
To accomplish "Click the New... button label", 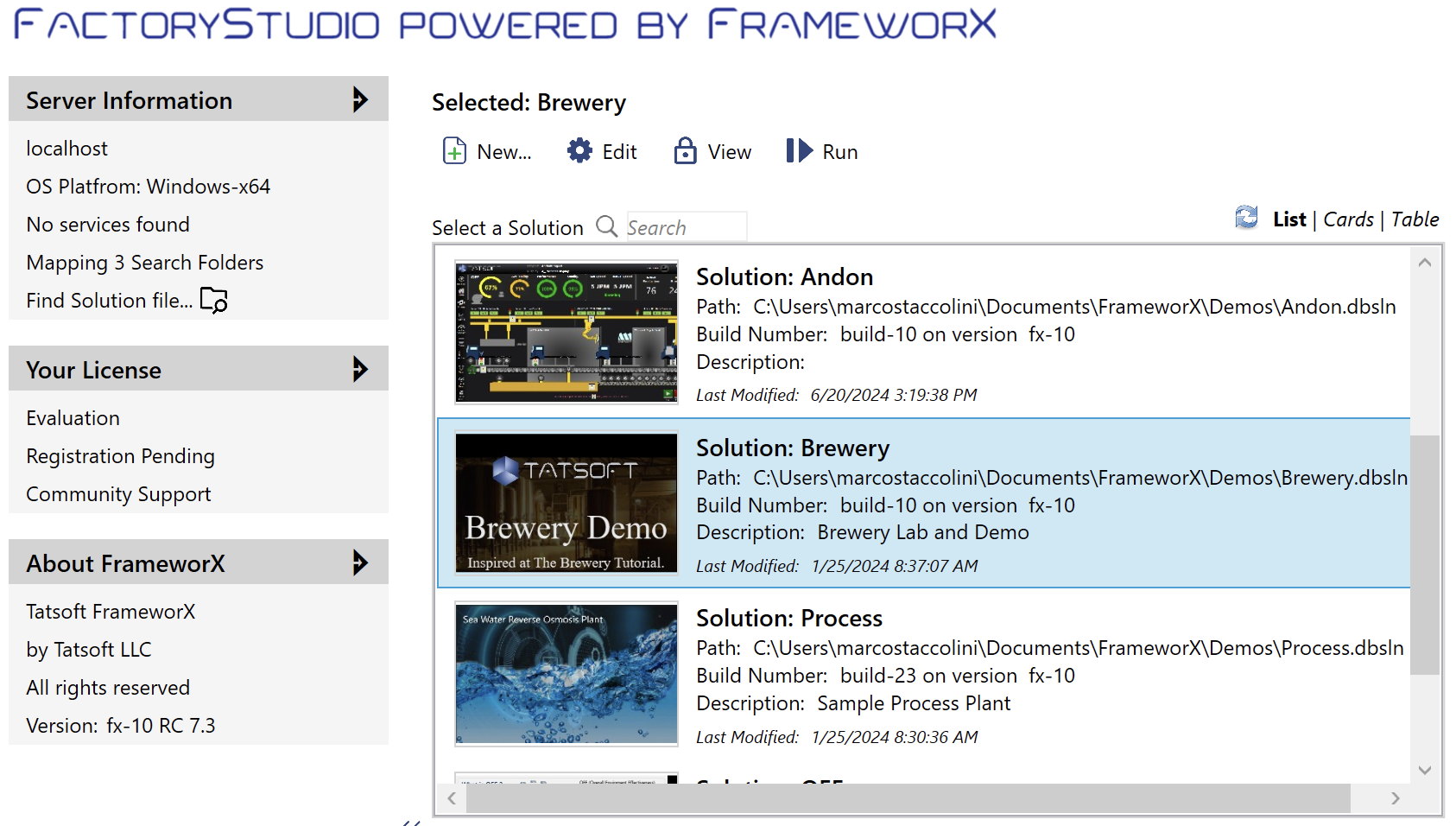I will 504,152.
